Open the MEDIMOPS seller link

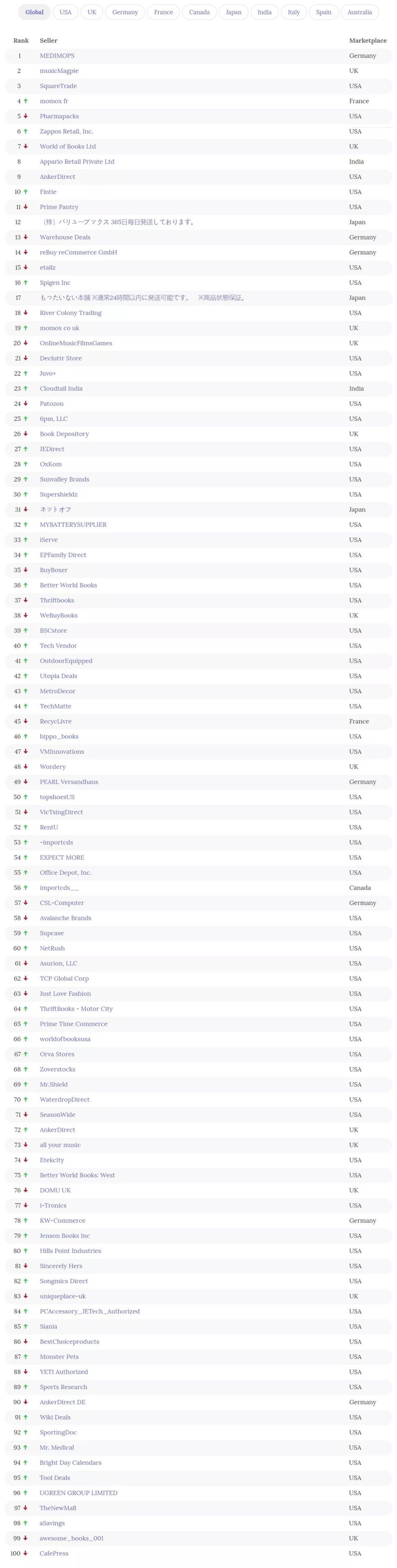click(57, 56)
